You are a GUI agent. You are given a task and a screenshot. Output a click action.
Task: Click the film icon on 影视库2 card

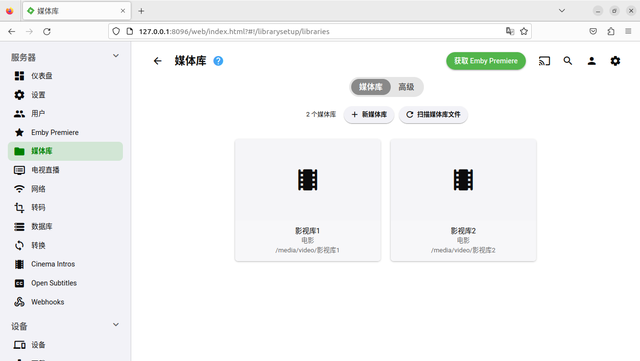pyautogui.click(x=463, y=180)
